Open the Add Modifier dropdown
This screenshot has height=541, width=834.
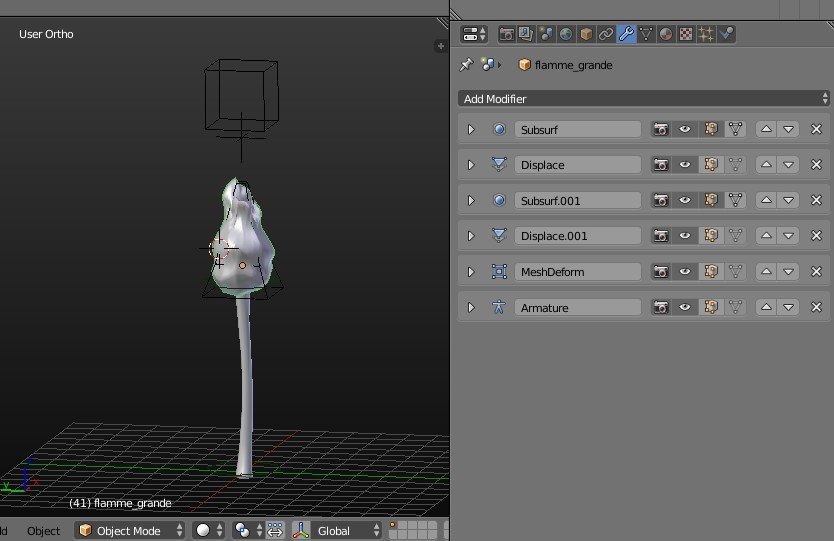(x=644, y=98)
